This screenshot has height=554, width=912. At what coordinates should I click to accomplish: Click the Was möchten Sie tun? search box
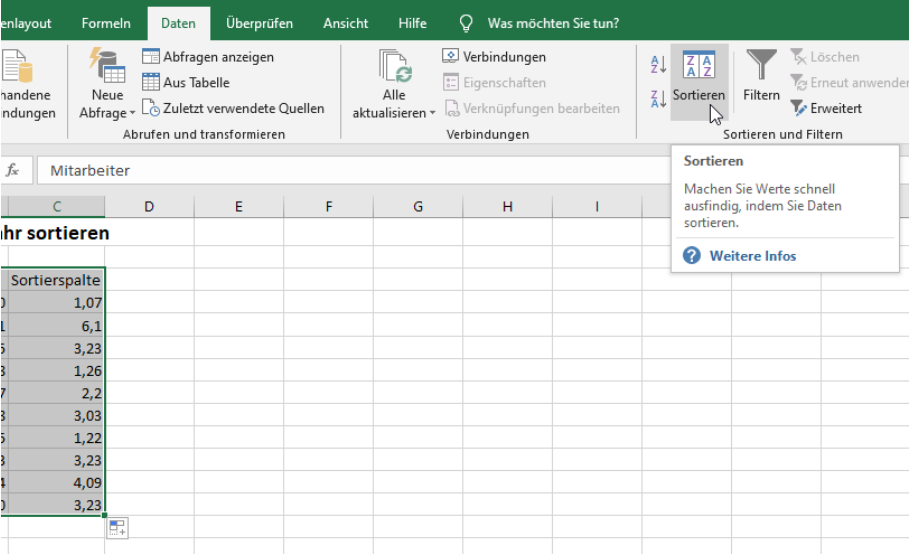pyautogui.click(x=553, y=23)
